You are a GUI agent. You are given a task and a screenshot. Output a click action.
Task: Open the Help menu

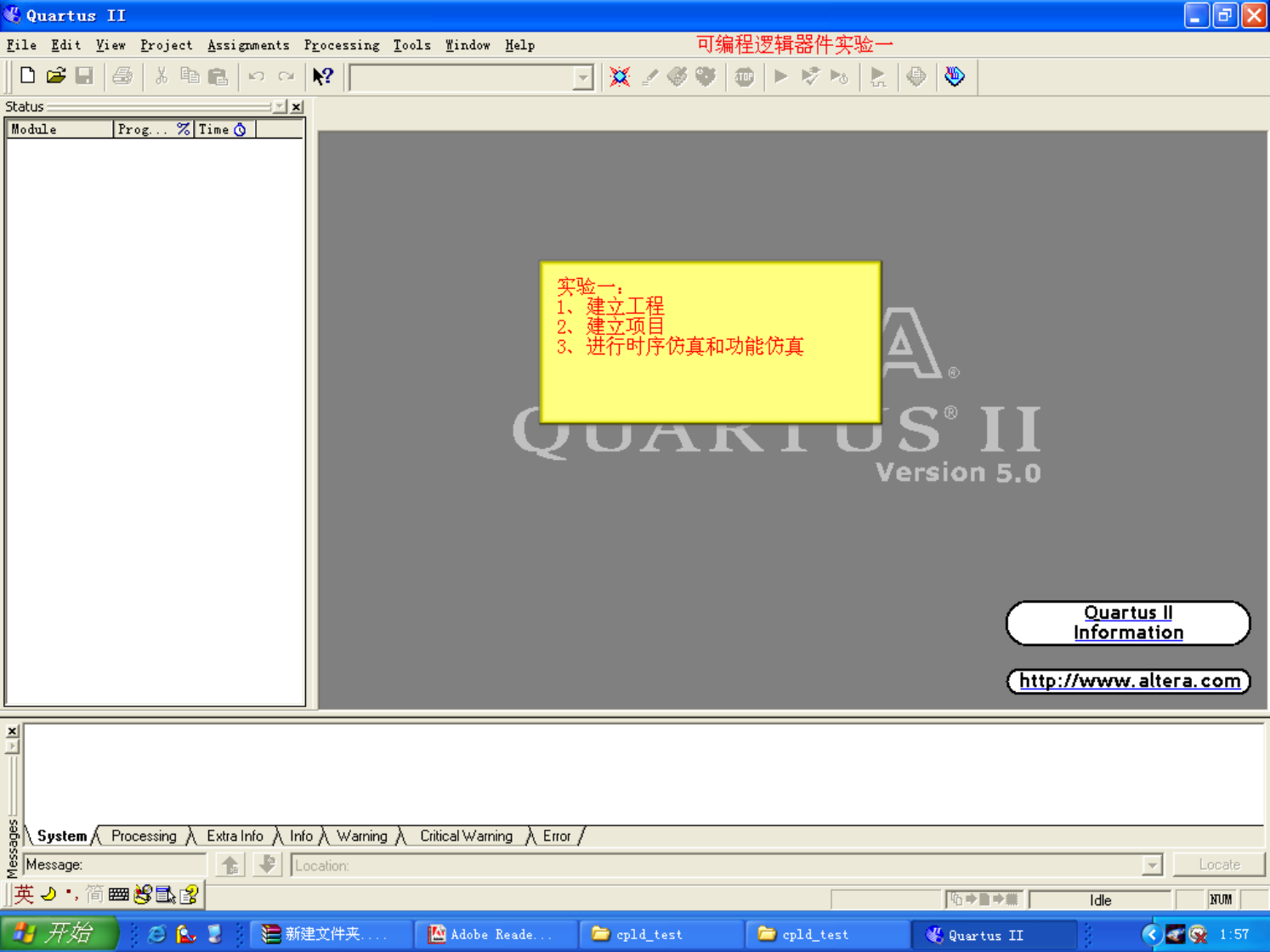[x=519, y=45]
